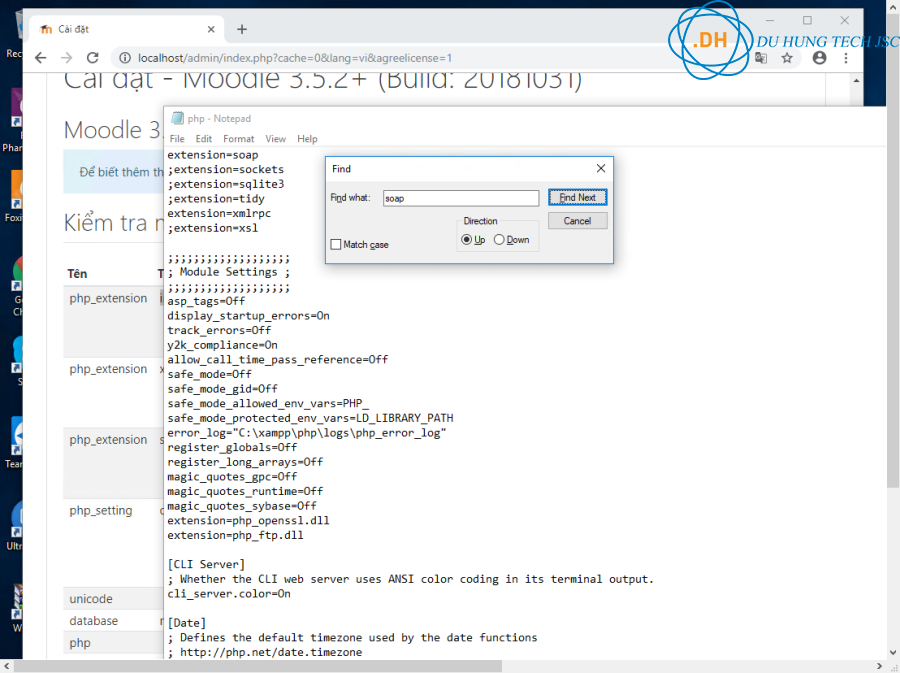This screenshot has width=900, height=673.
Task: Select the Up direction radio button
Action: pos(466,240)
